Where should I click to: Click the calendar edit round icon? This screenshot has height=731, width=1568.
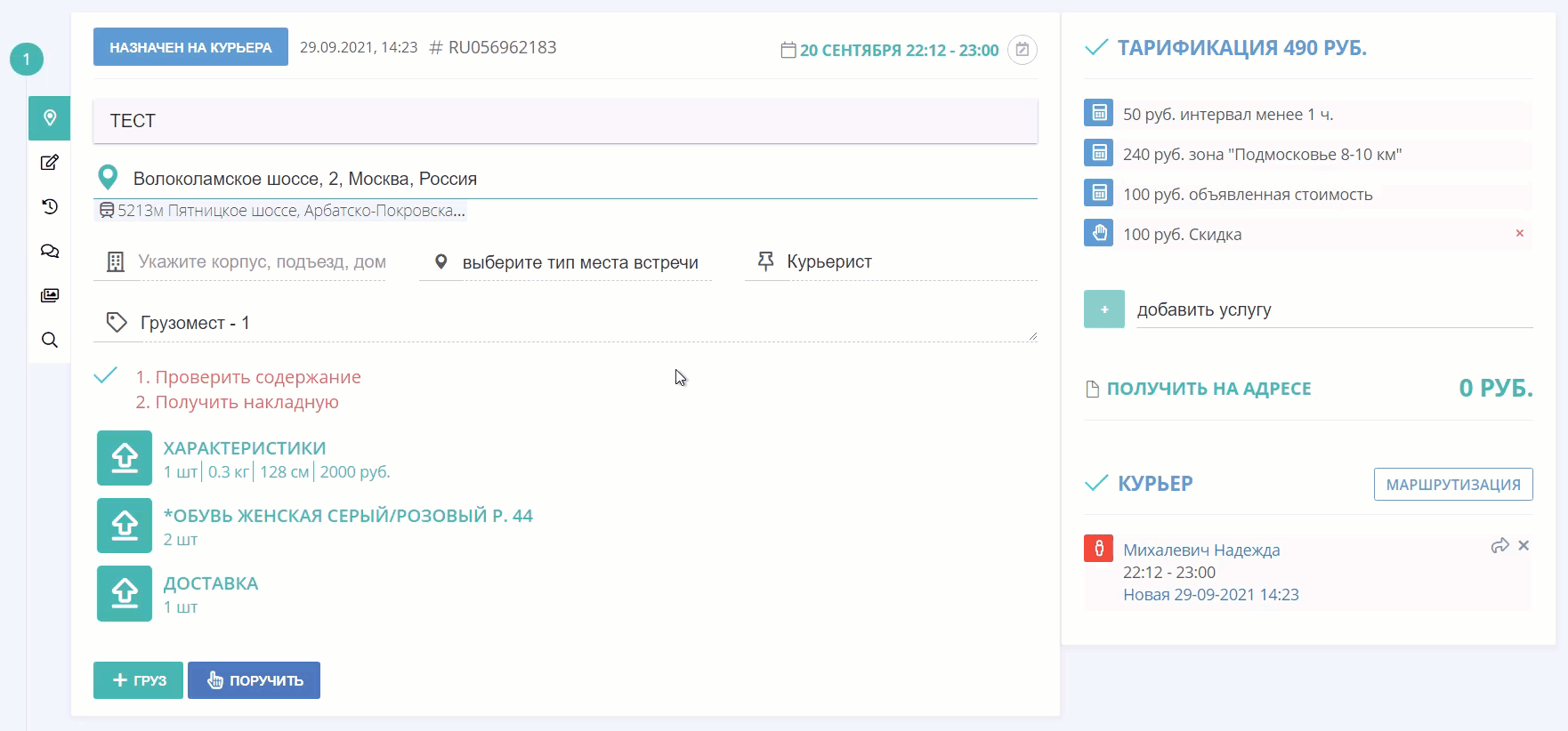[x=1022, y=50]
